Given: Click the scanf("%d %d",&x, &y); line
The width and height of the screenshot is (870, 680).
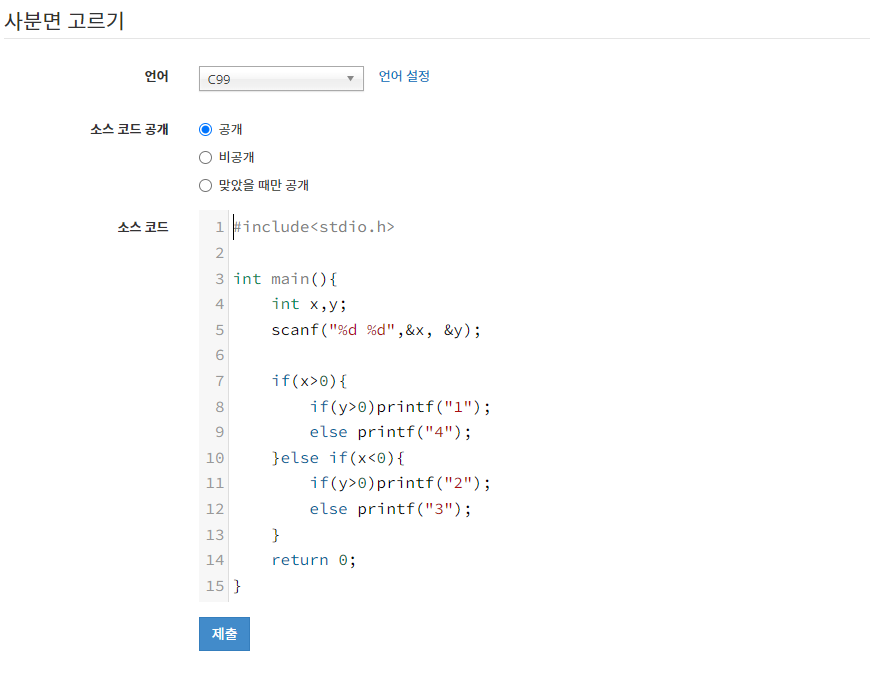Looking at the screenshot, I should tap(376, 330).
